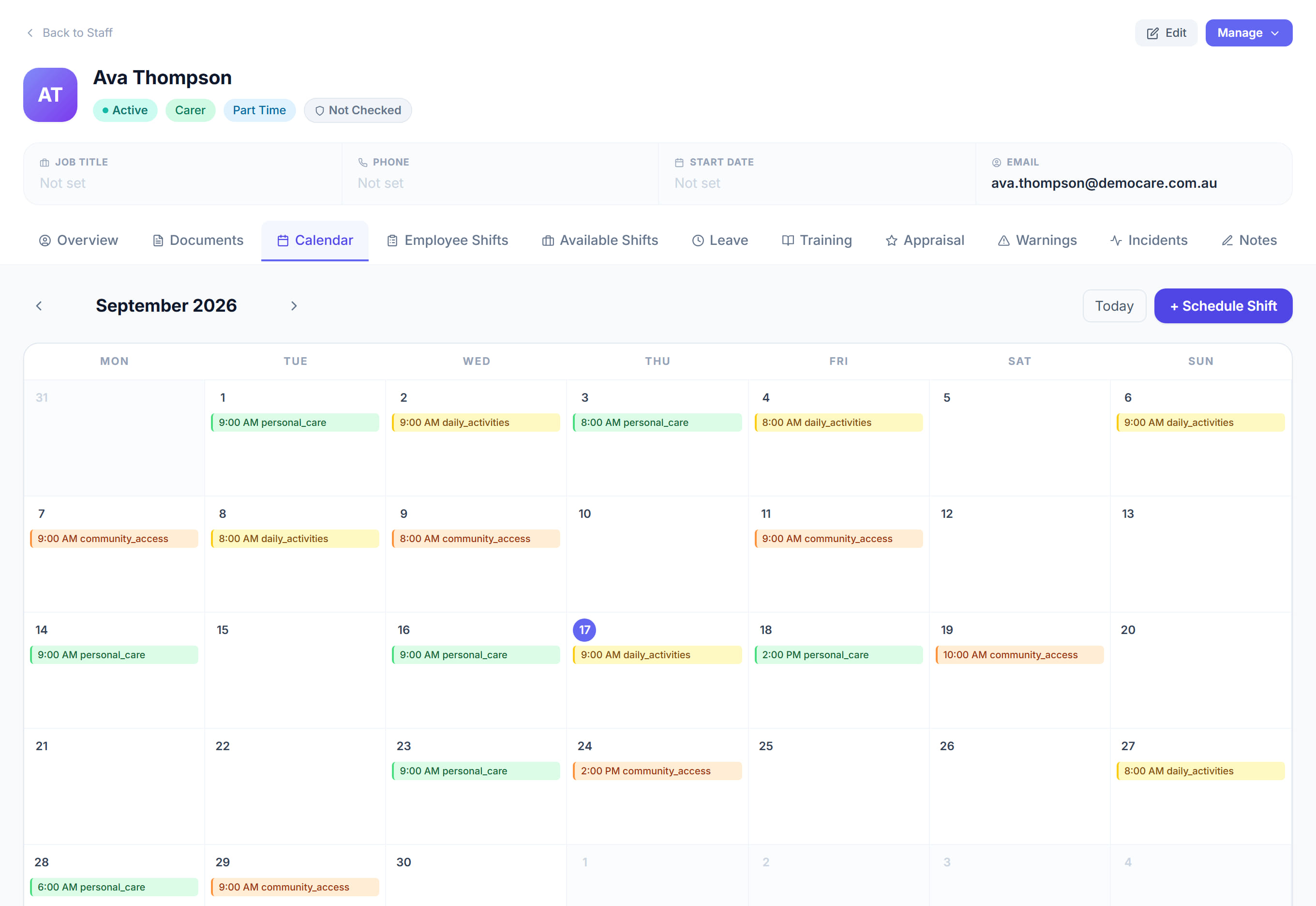
Task: Open Sept 6 9:00 AM daily_activities shift
Action: click(x=1200, y=423)
